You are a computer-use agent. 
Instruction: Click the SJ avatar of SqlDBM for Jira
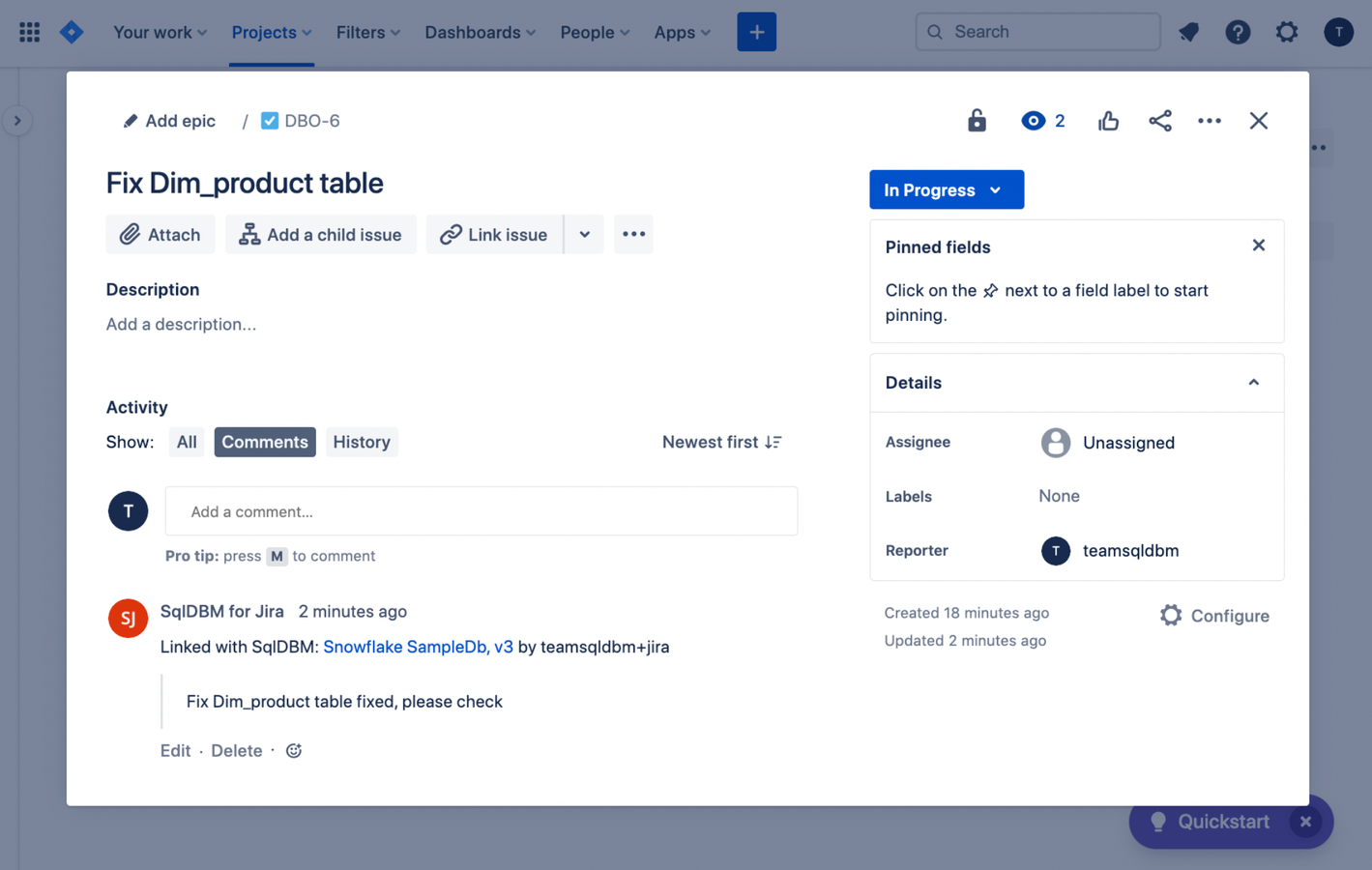click(x=128, y=619)
